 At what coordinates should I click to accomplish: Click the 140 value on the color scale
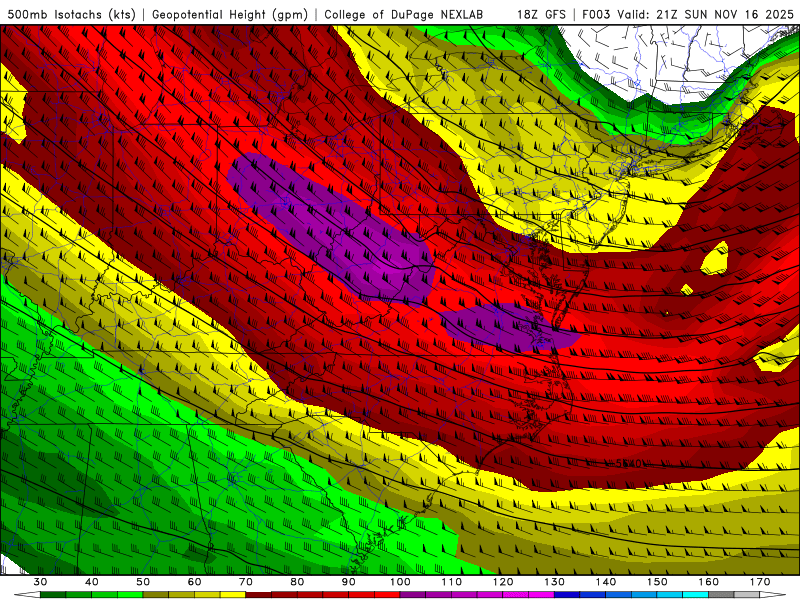click(606, 582)
